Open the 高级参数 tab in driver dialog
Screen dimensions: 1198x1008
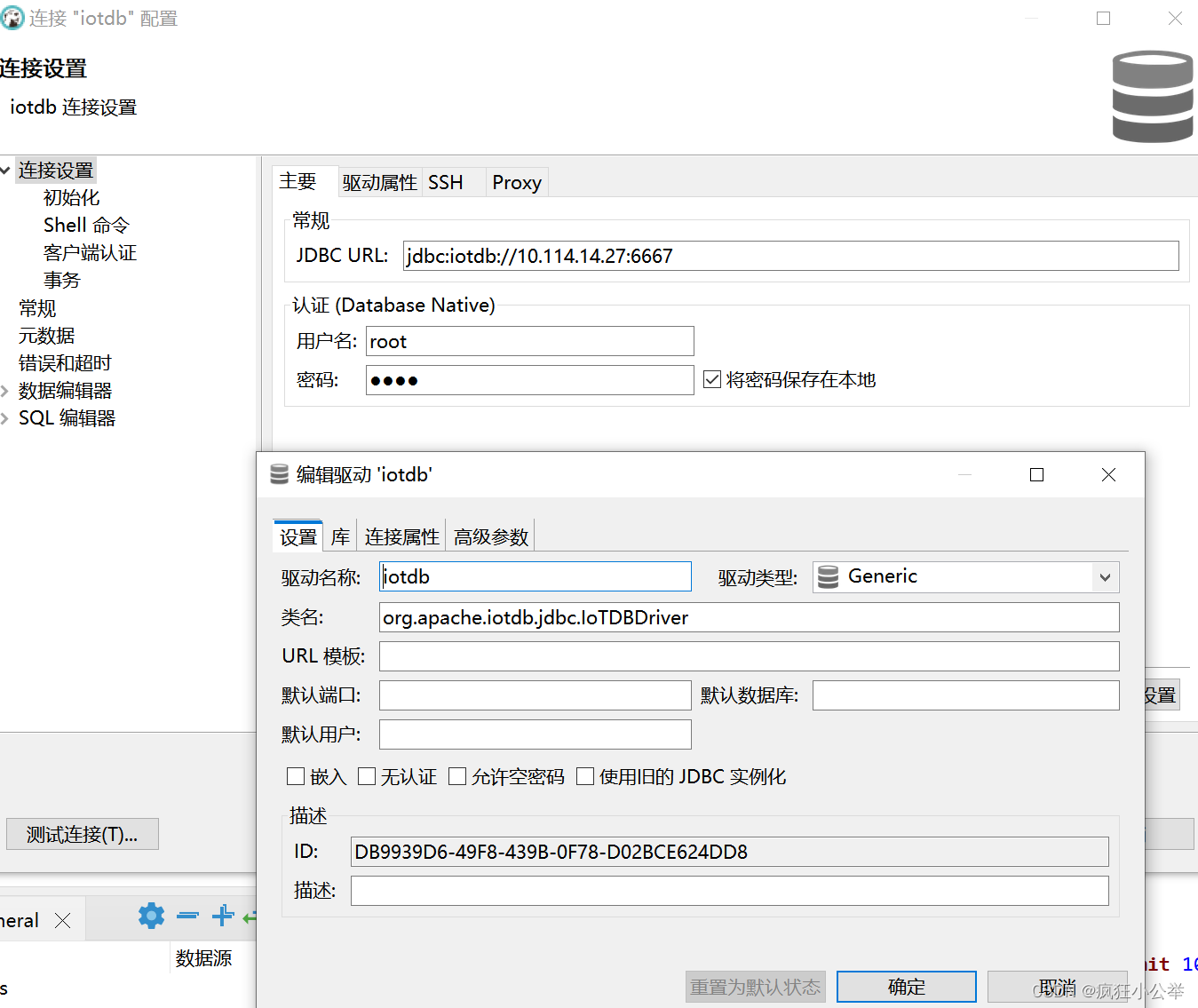point(490,536)
